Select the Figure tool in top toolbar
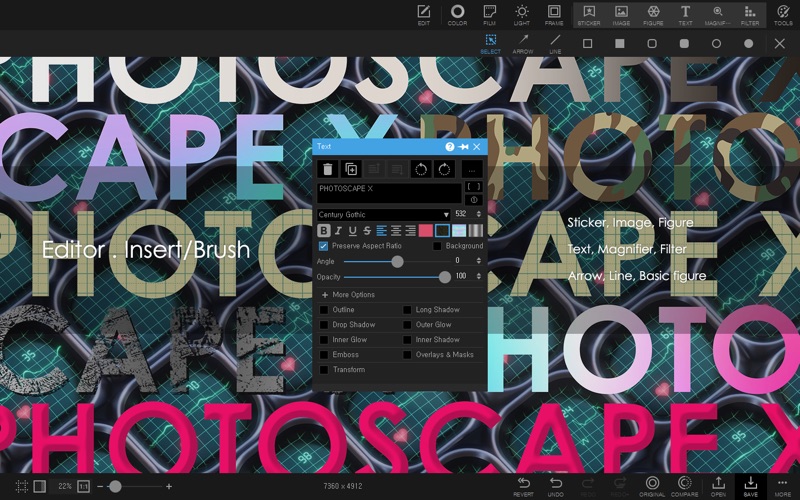 [x=653, y=13]
